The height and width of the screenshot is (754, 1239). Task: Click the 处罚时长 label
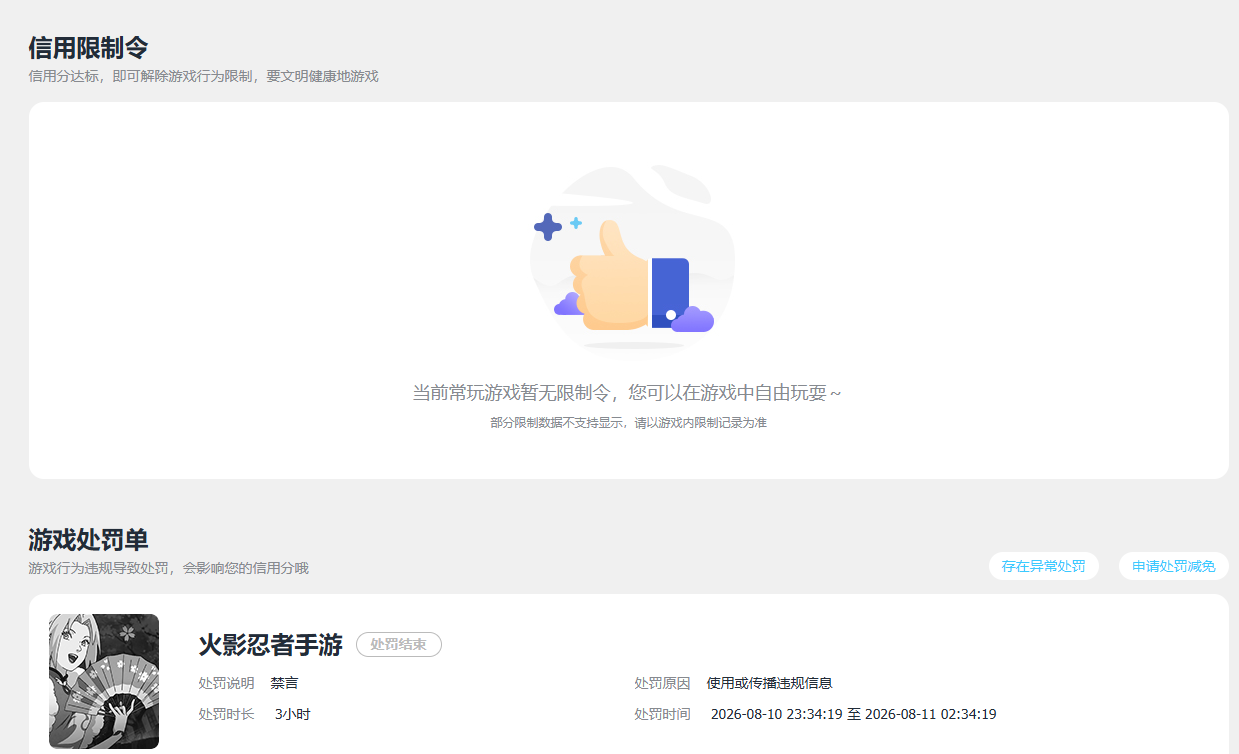coord(226,714)
